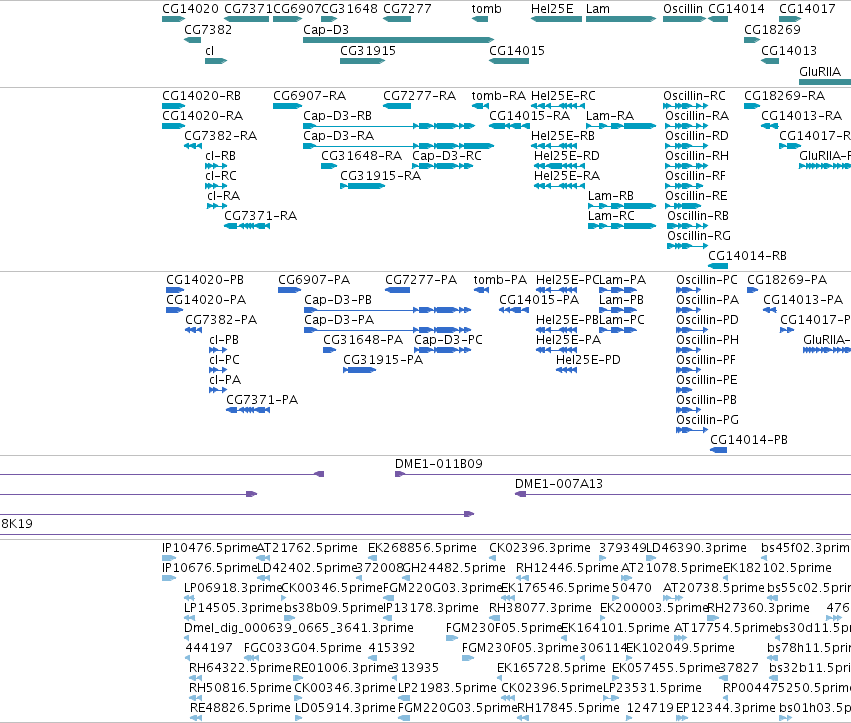Open transcript Oscillin-RG
The height and width of the screenshot is (723, 851).
pyautogui.click(x=687, y=246)
